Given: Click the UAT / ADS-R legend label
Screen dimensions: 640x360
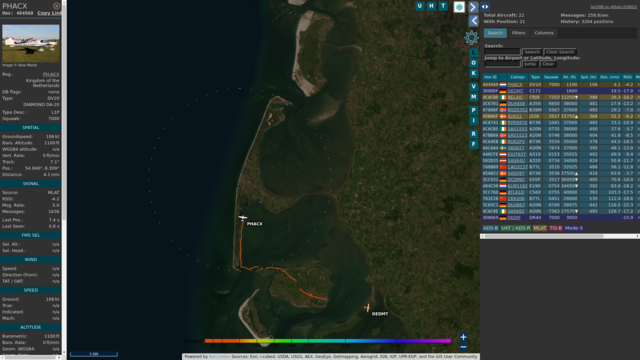Looking at the screenshot, I should pyautogui.click(x=516, y=228).
